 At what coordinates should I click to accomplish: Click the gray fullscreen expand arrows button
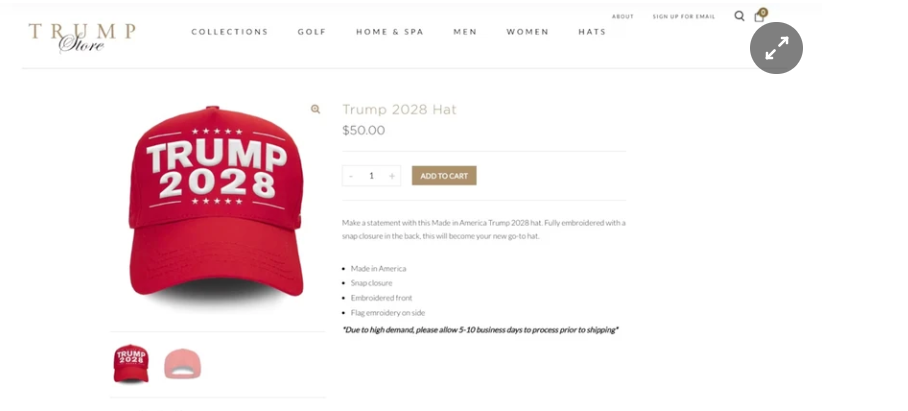(776, 48)
